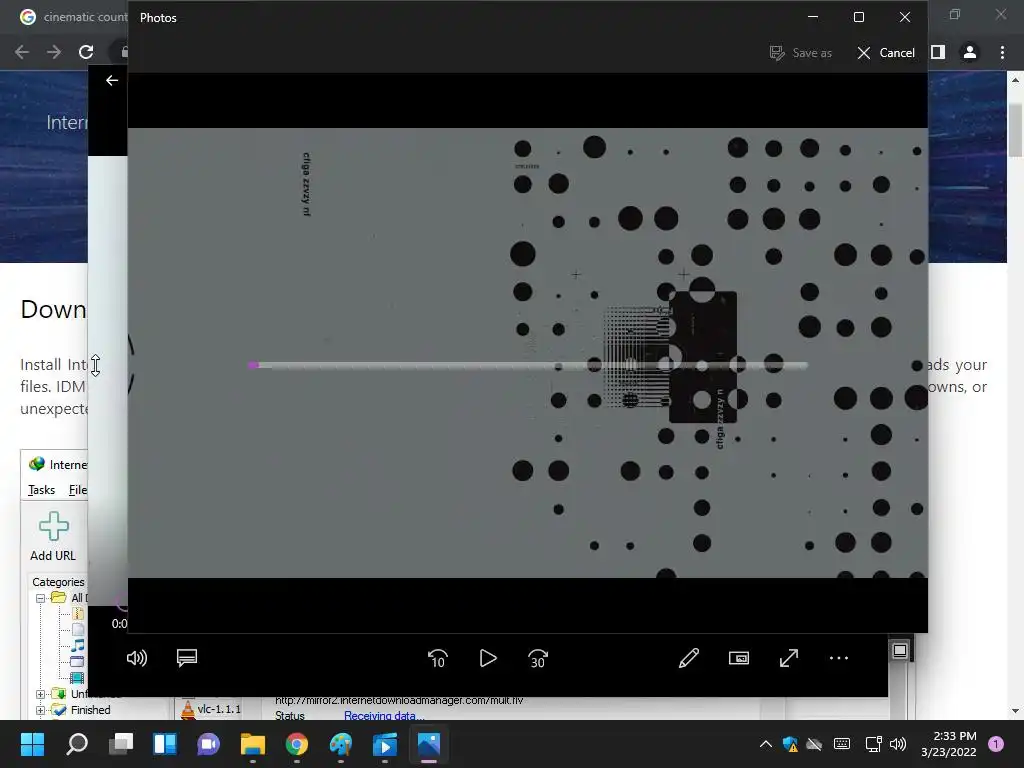Click browser page vertical scrollbar thumb
Image resolution: width=1024 pixels, height=768 pixels.
tap(1015, 129)
